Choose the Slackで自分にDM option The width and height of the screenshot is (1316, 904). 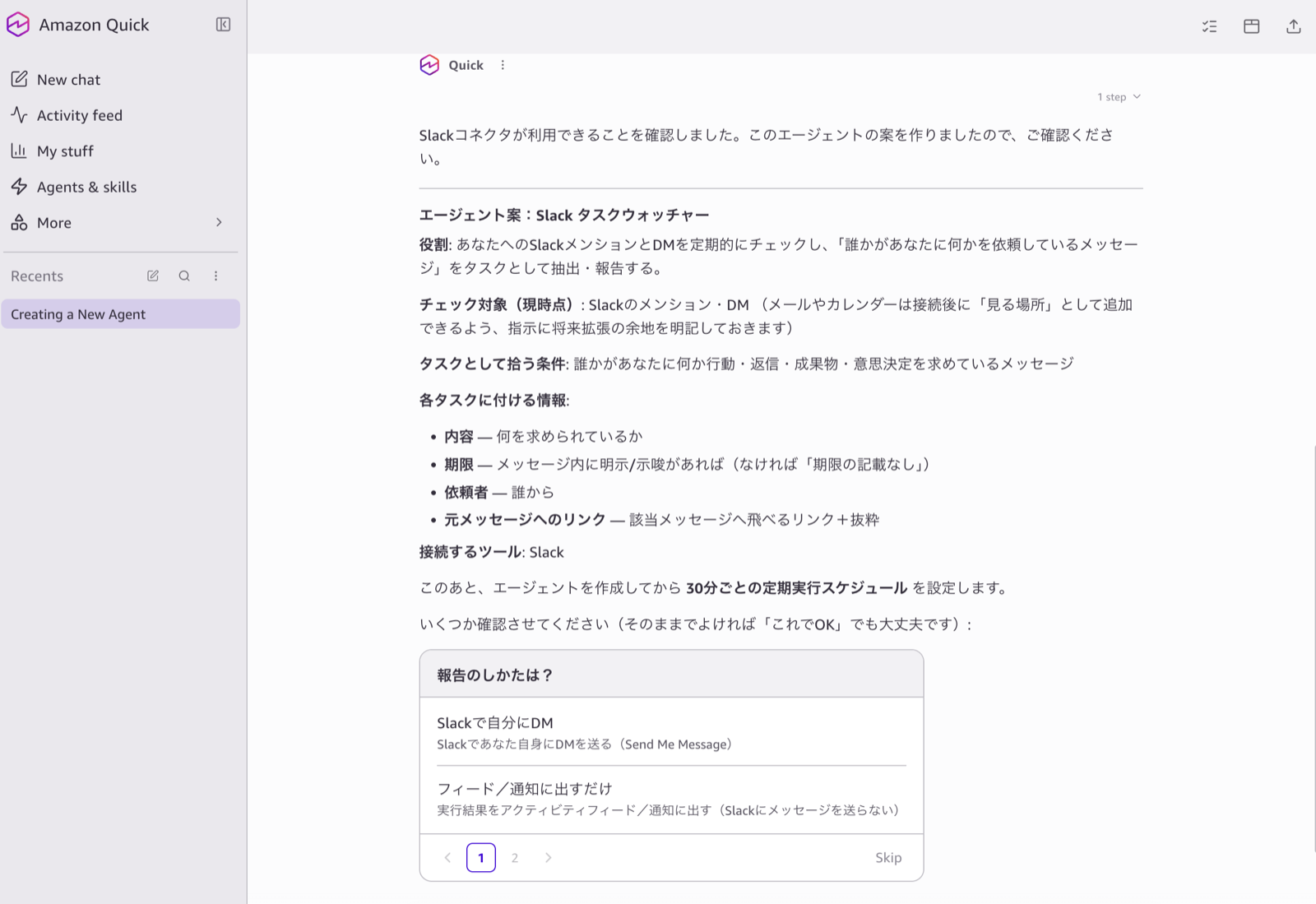671,732
